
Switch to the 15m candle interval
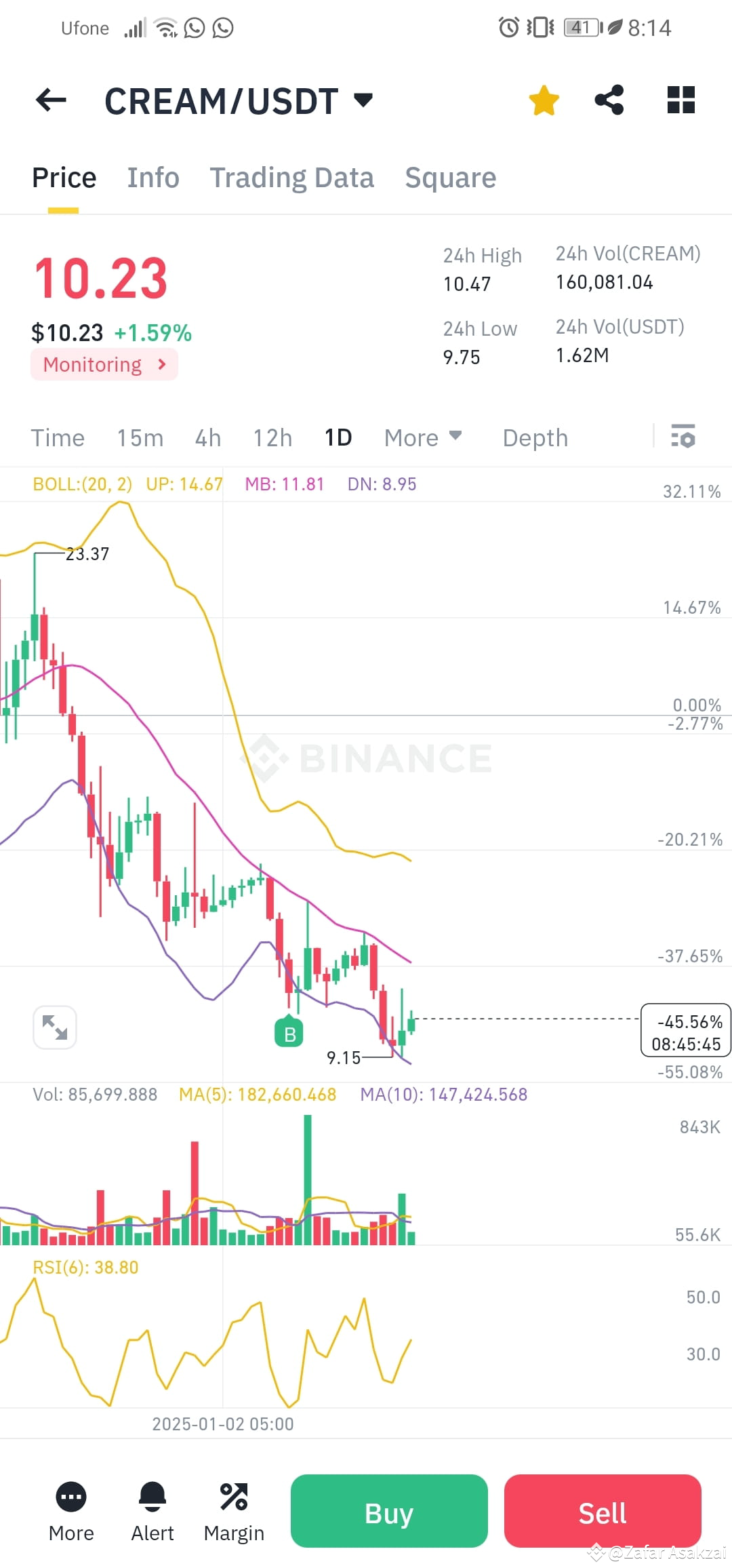coord(140,438)
